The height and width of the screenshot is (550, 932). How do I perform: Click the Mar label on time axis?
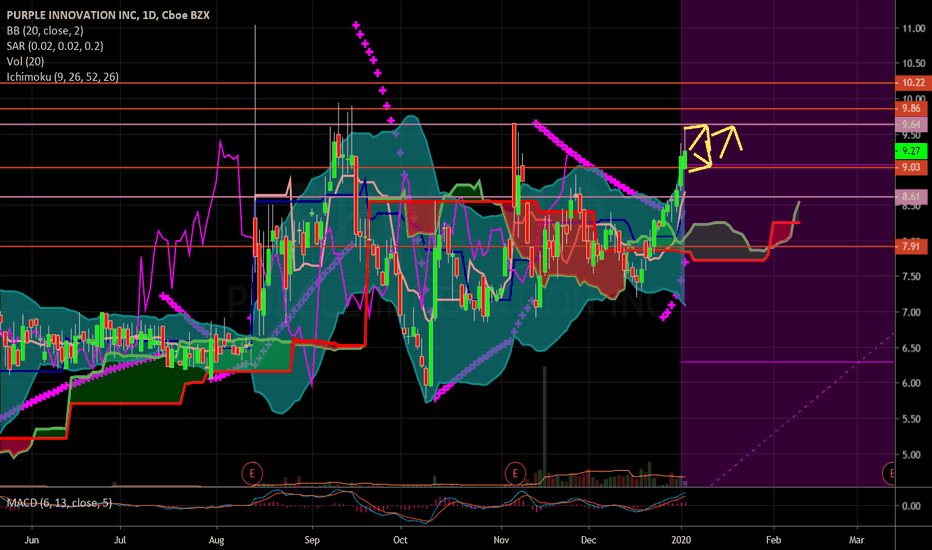(x=857, y=540)
